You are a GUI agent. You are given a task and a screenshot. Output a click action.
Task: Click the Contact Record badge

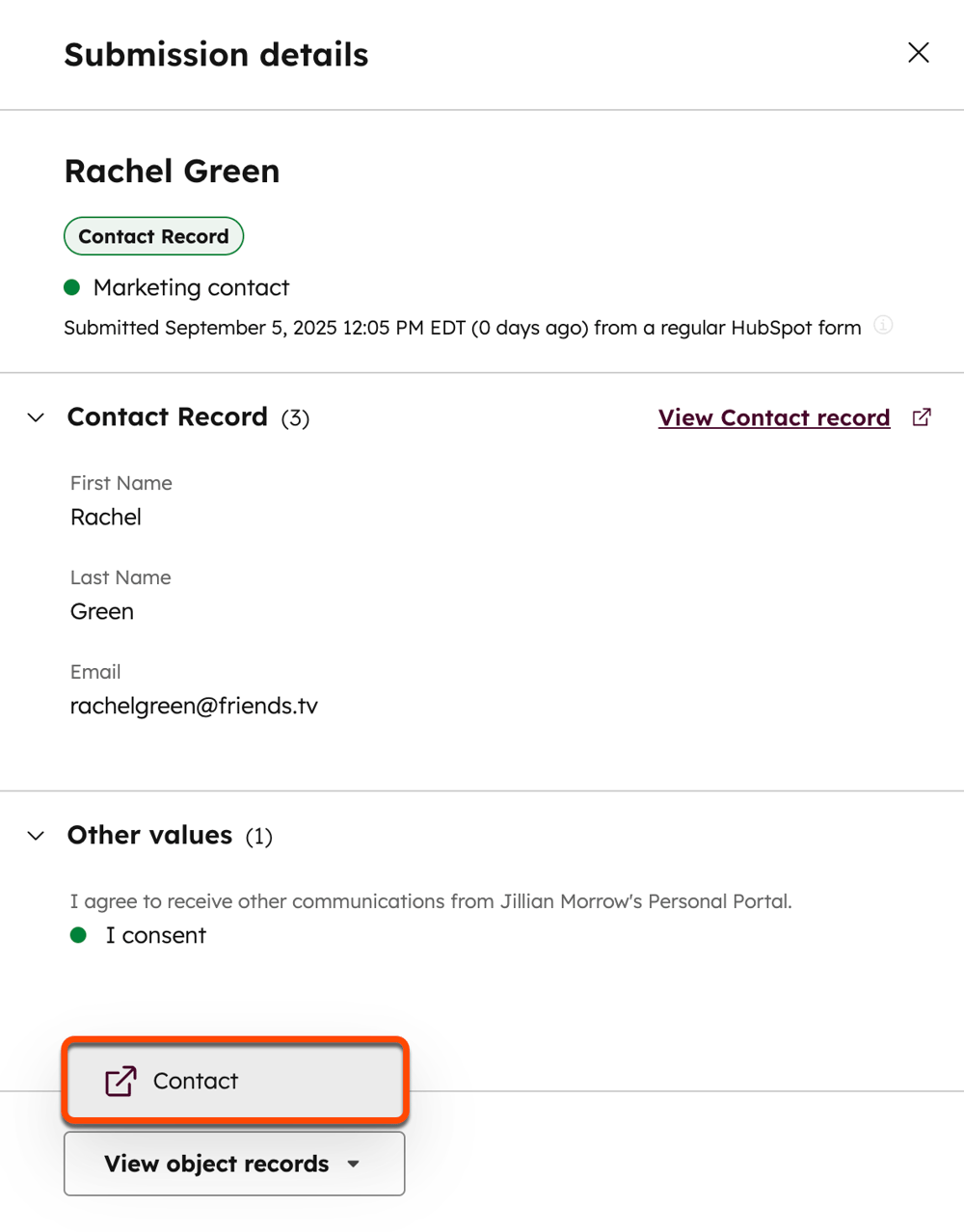click(153, 236)
